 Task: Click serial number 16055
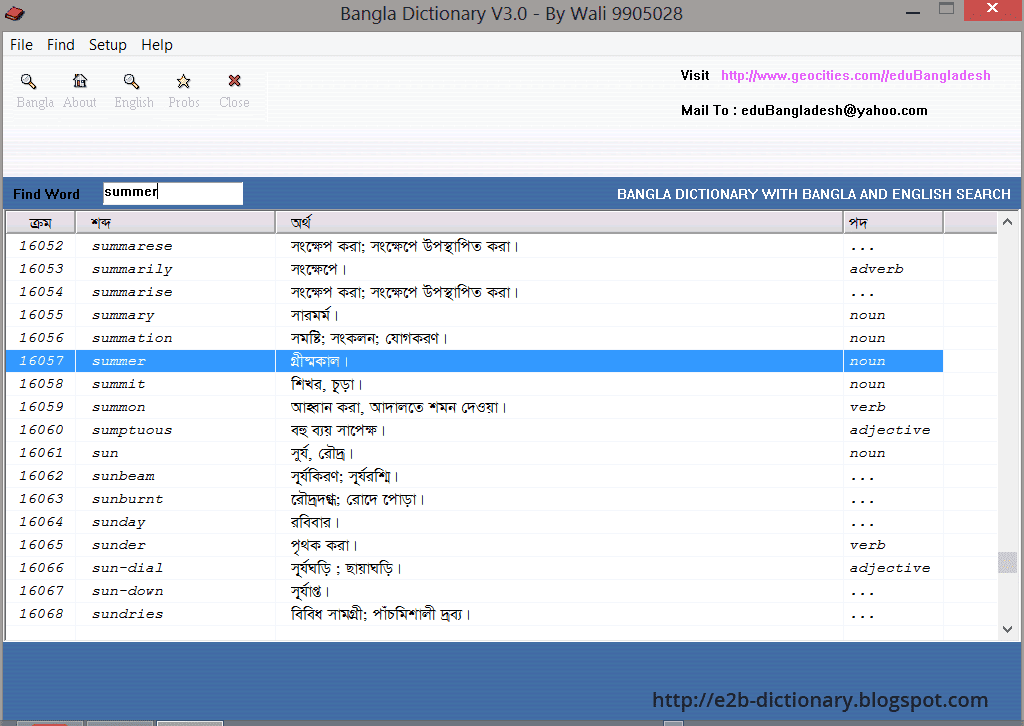tap(41, 315)
